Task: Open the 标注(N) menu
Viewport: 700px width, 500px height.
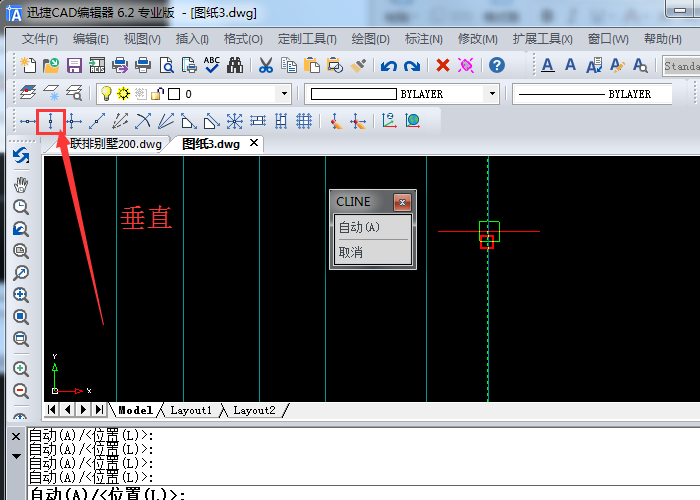Action: pos(424,39)
